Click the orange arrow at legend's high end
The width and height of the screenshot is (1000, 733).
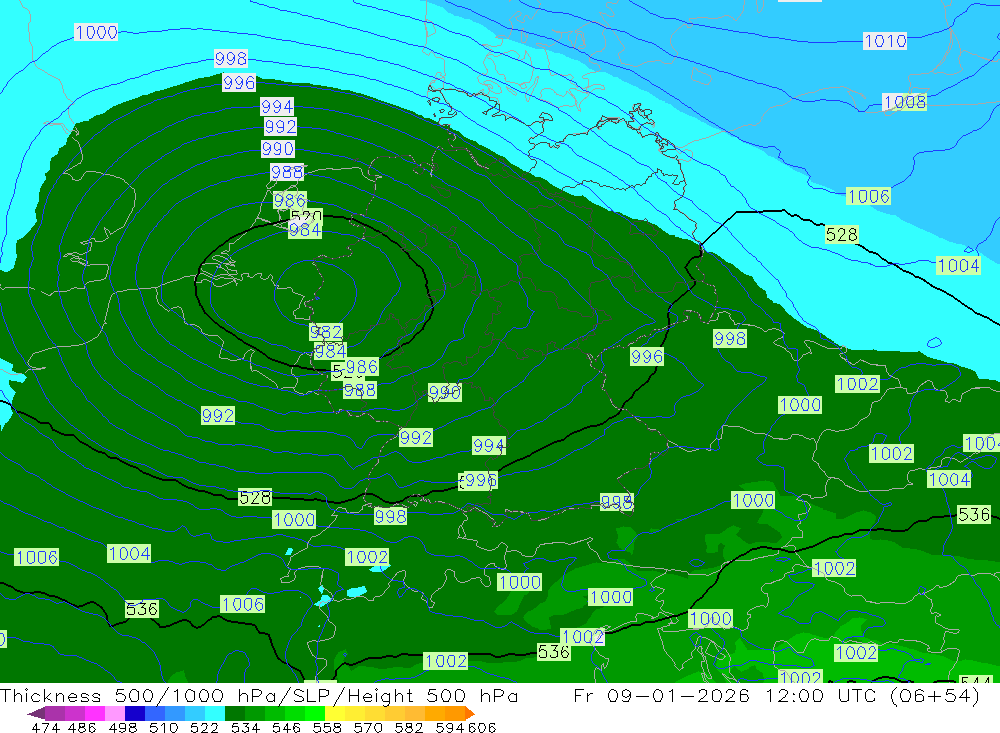coord(469,713)
